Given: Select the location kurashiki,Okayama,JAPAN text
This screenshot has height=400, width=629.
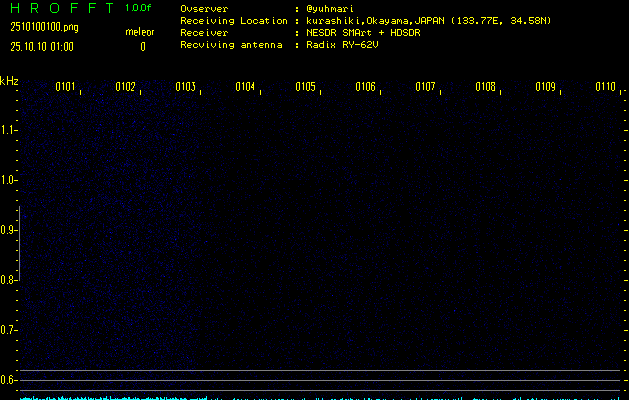Looking at the screenshot, I should coord(375,21).
